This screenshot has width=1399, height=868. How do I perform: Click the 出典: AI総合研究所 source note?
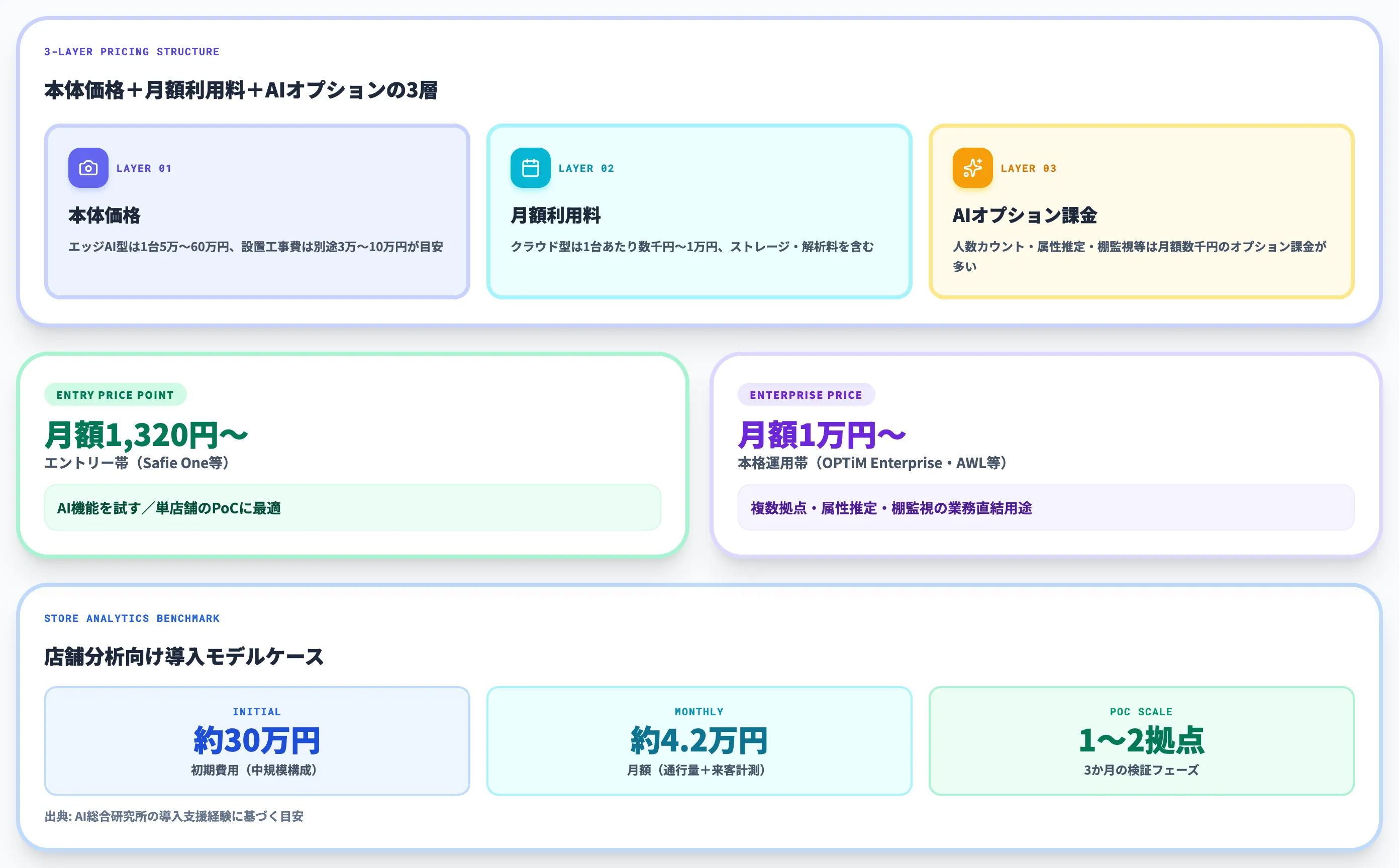pyautogui.click(x=173, y=816)
